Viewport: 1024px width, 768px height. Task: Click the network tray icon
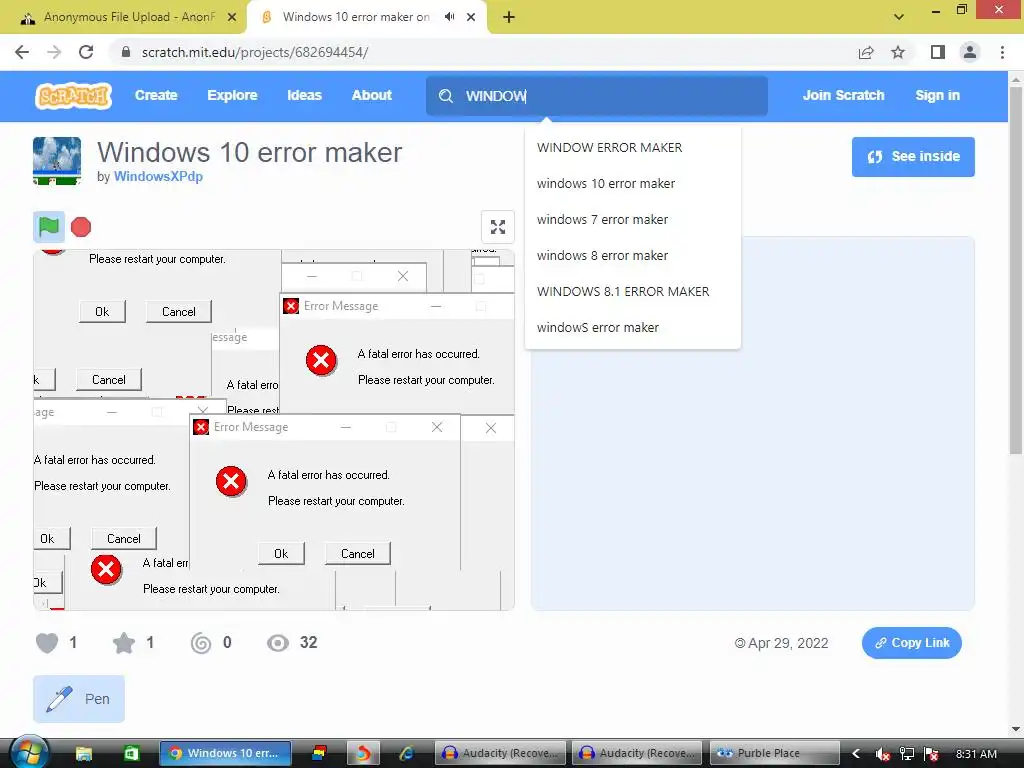(906, 754)
